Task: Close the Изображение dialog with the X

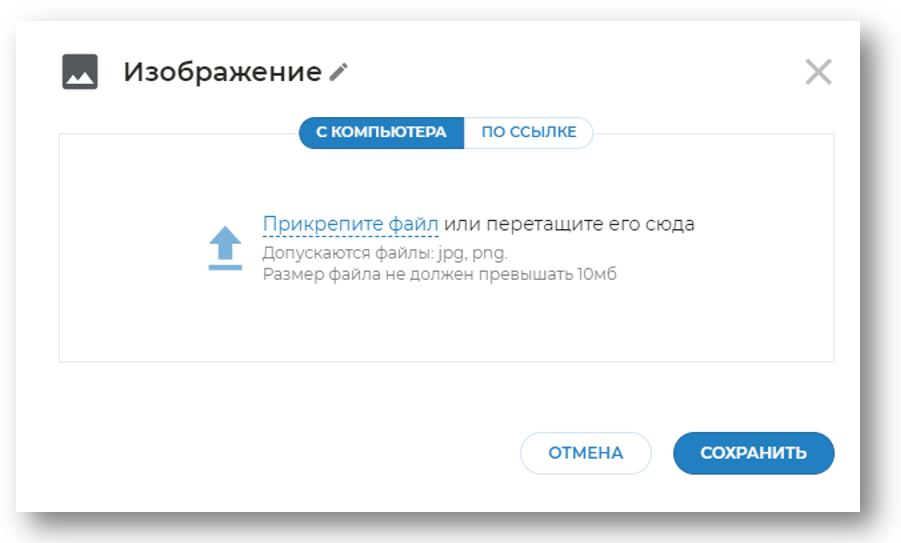Action: tap(818, 72)
